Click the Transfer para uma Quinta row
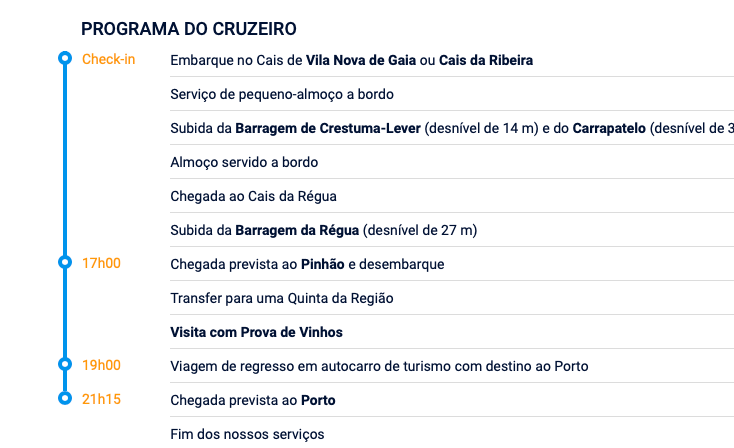Viewport: 734px width, 448px height. [282, 298]
